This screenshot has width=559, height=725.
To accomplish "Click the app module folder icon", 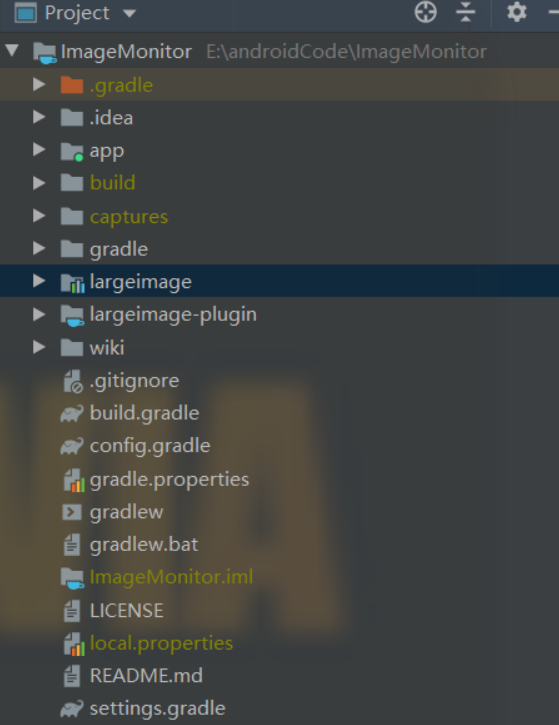I will point(72,151).
